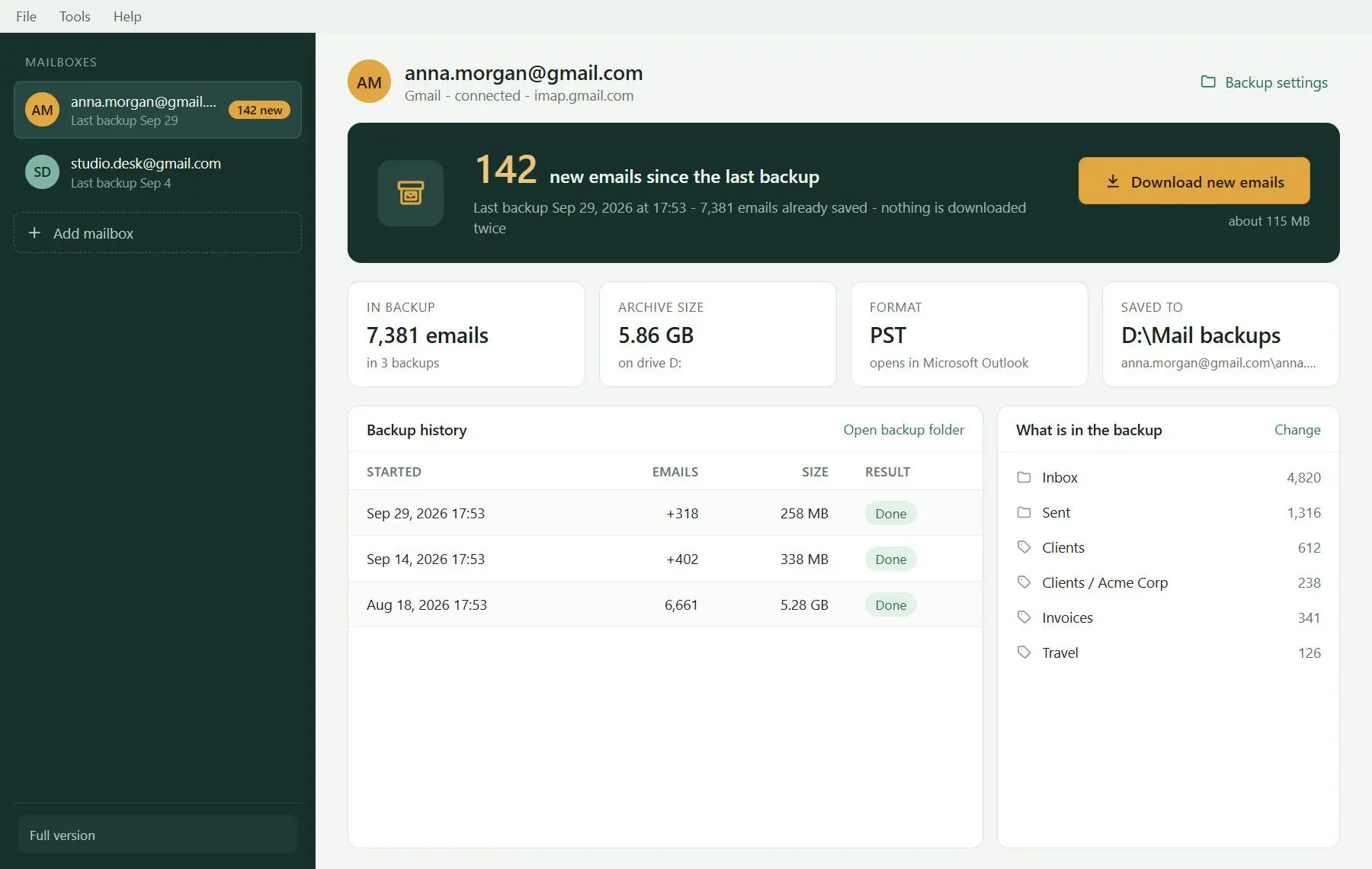
Task: Select the Sep 14, 2026 17:53 backup row
Action: (x=665, y=559)
